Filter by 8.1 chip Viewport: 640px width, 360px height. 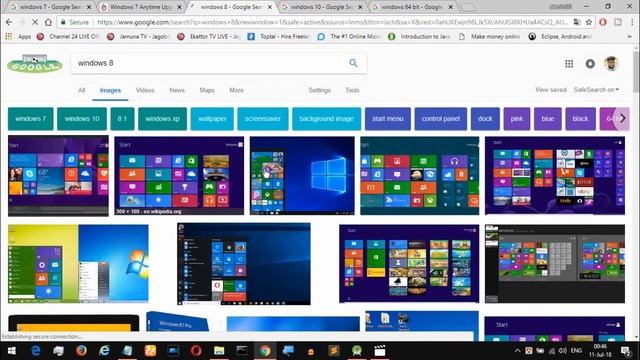(x=122, y=119)
